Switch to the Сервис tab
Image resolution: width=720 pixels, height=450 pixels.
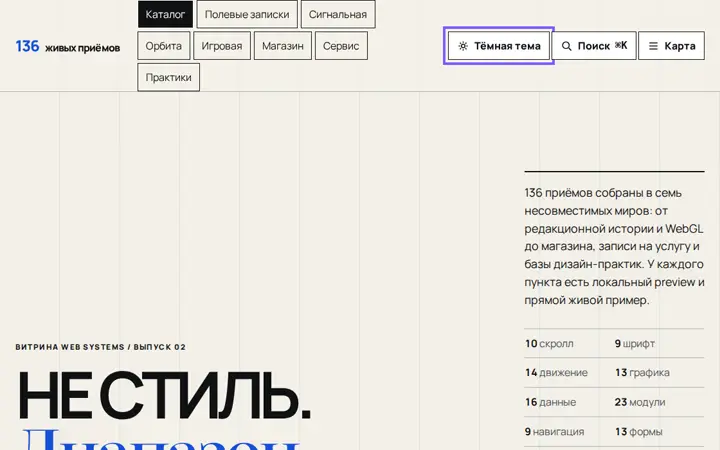[x=341, y=45]
